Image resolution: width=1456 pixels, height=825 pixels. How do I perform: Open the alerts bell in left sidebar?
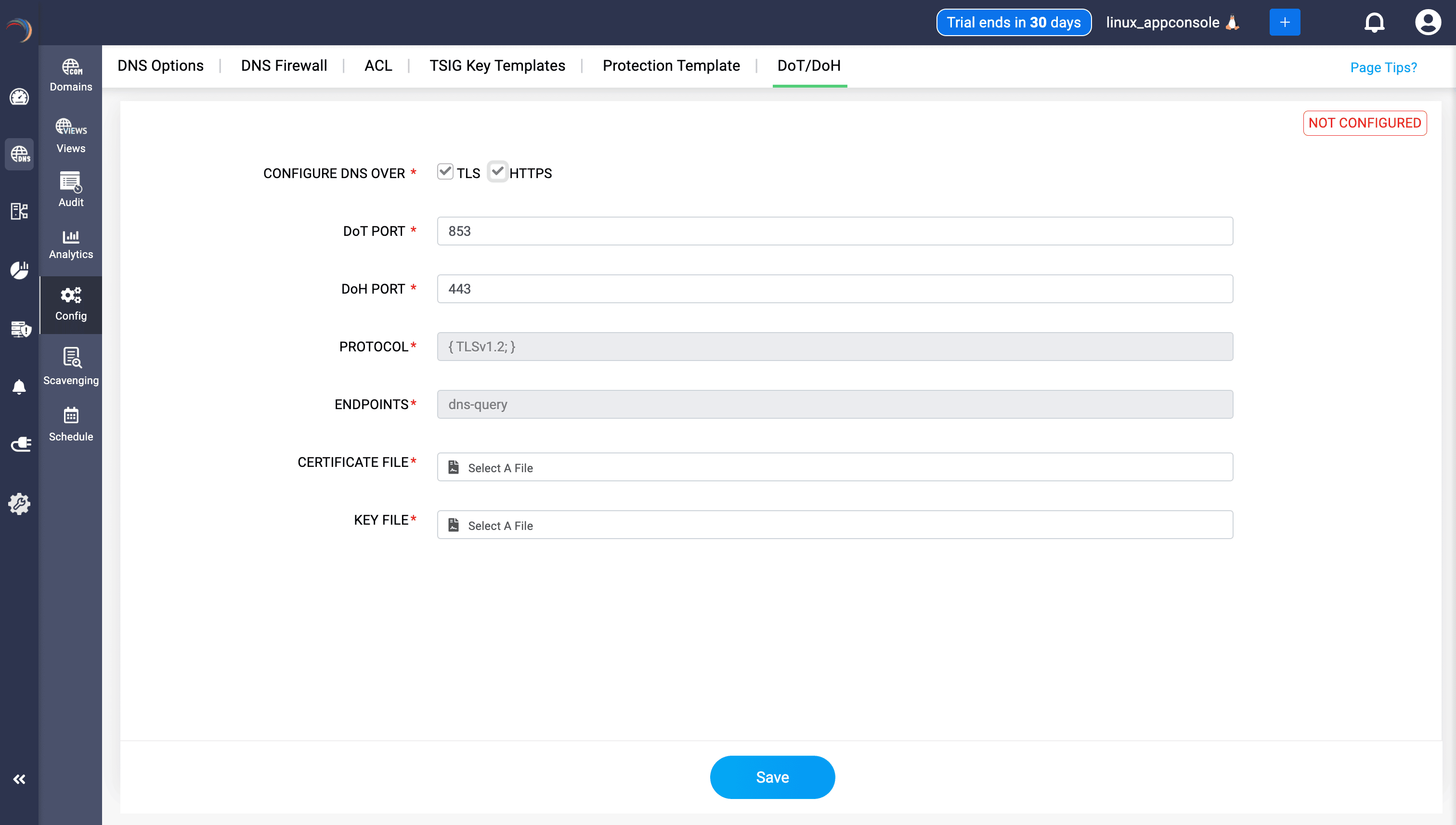click(19, 387)
